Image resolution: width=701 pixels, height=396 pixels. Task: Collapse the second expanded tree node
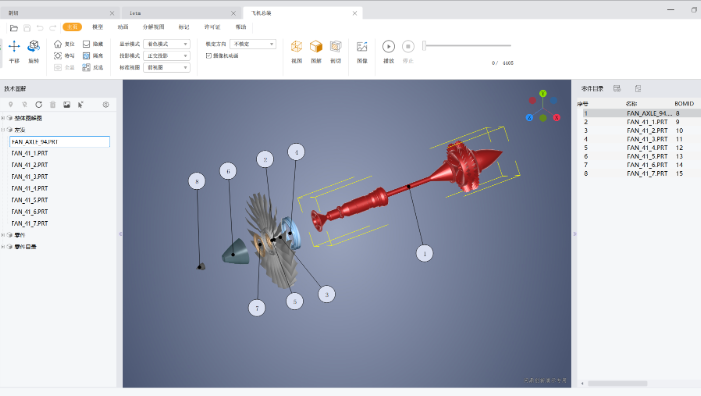pos(3,130)
